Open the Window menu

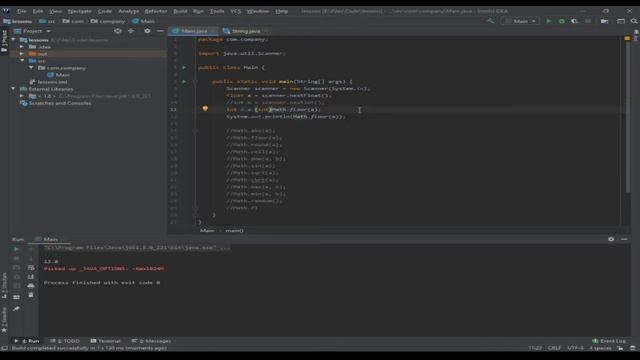click(x=258, y=11)
